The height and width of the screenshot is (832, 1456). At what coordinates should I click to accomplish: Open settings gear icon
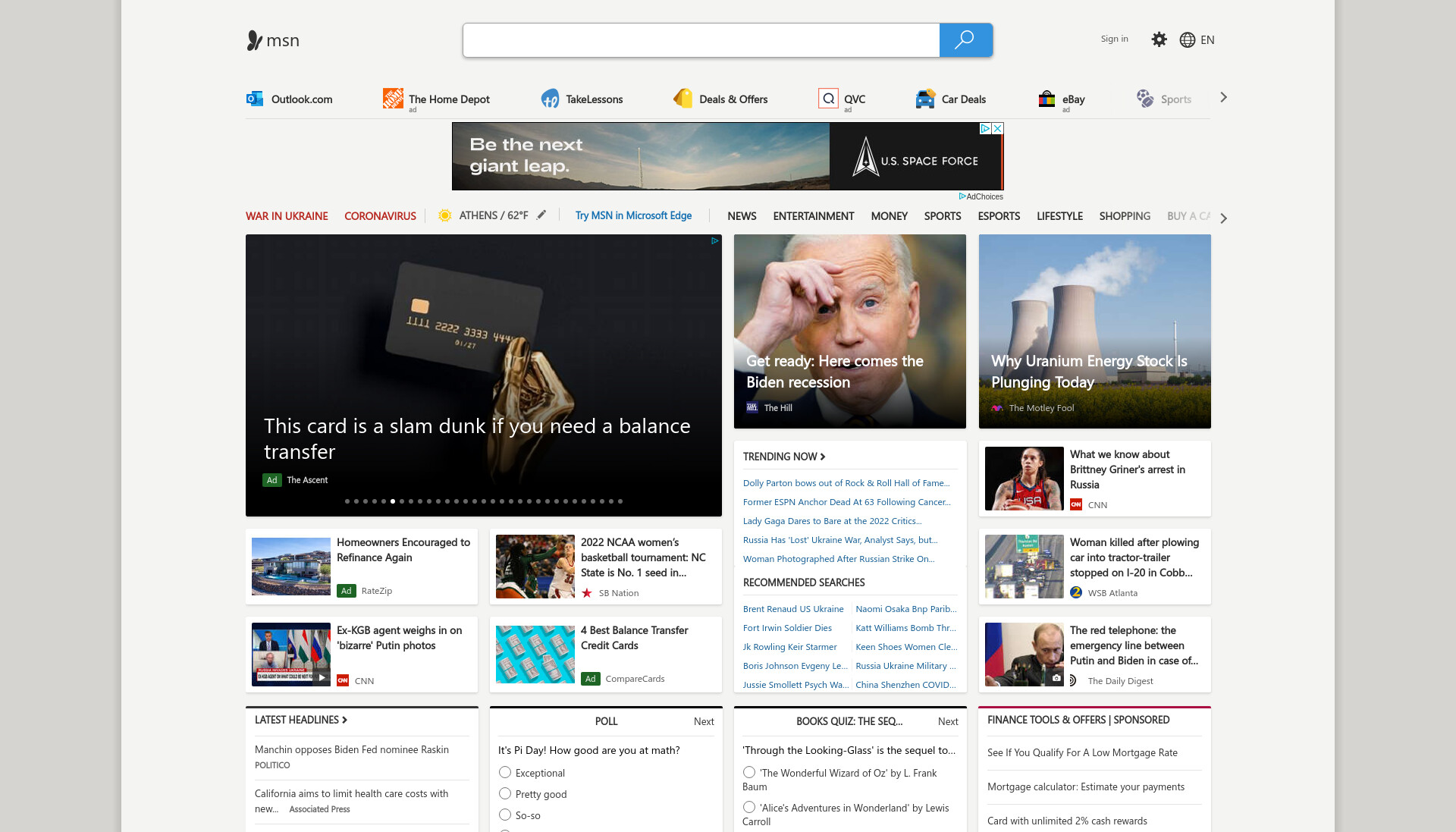point(1159,39)
